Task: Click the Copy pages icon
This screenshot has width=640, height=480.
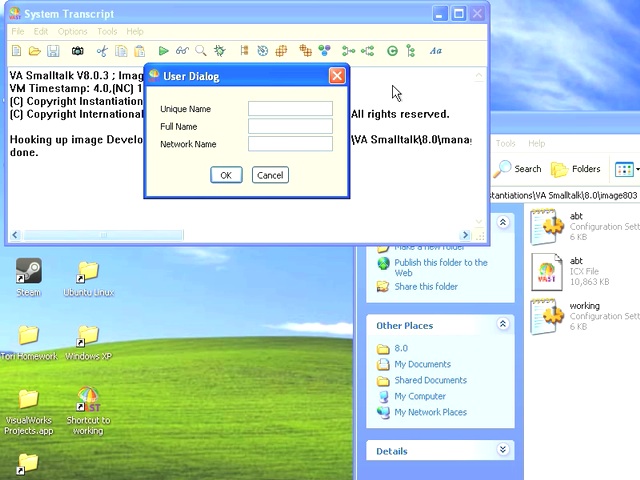Action: [x=121, y=51]
